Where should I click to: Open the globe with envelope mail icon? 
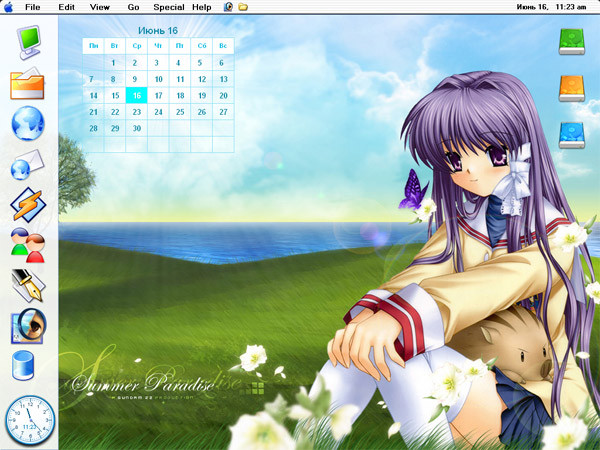27,165
